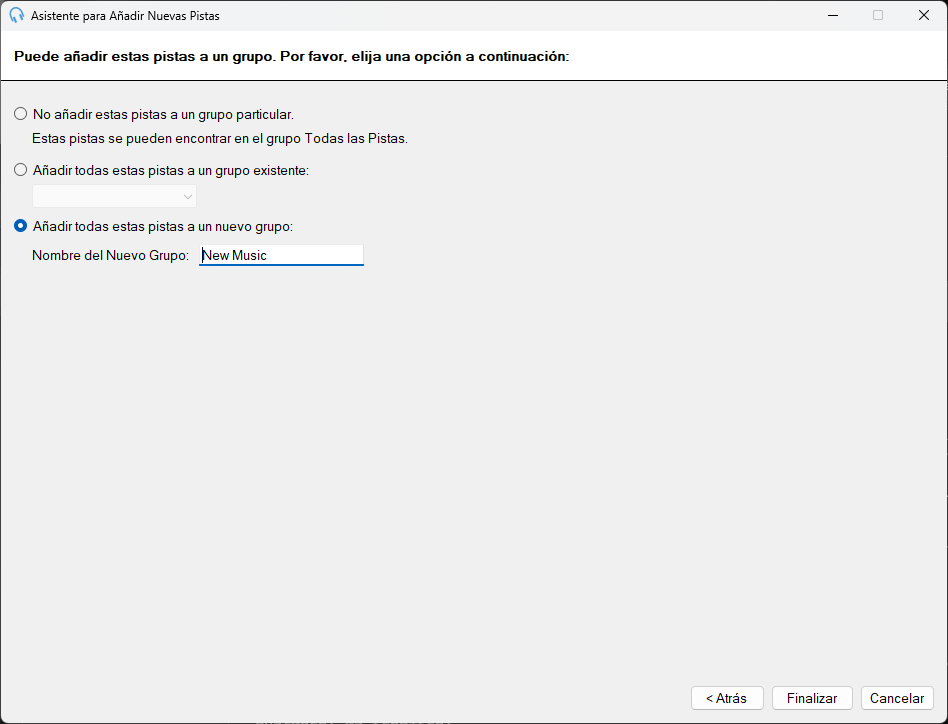Click the Finalizar button

(x=812, y=698)
